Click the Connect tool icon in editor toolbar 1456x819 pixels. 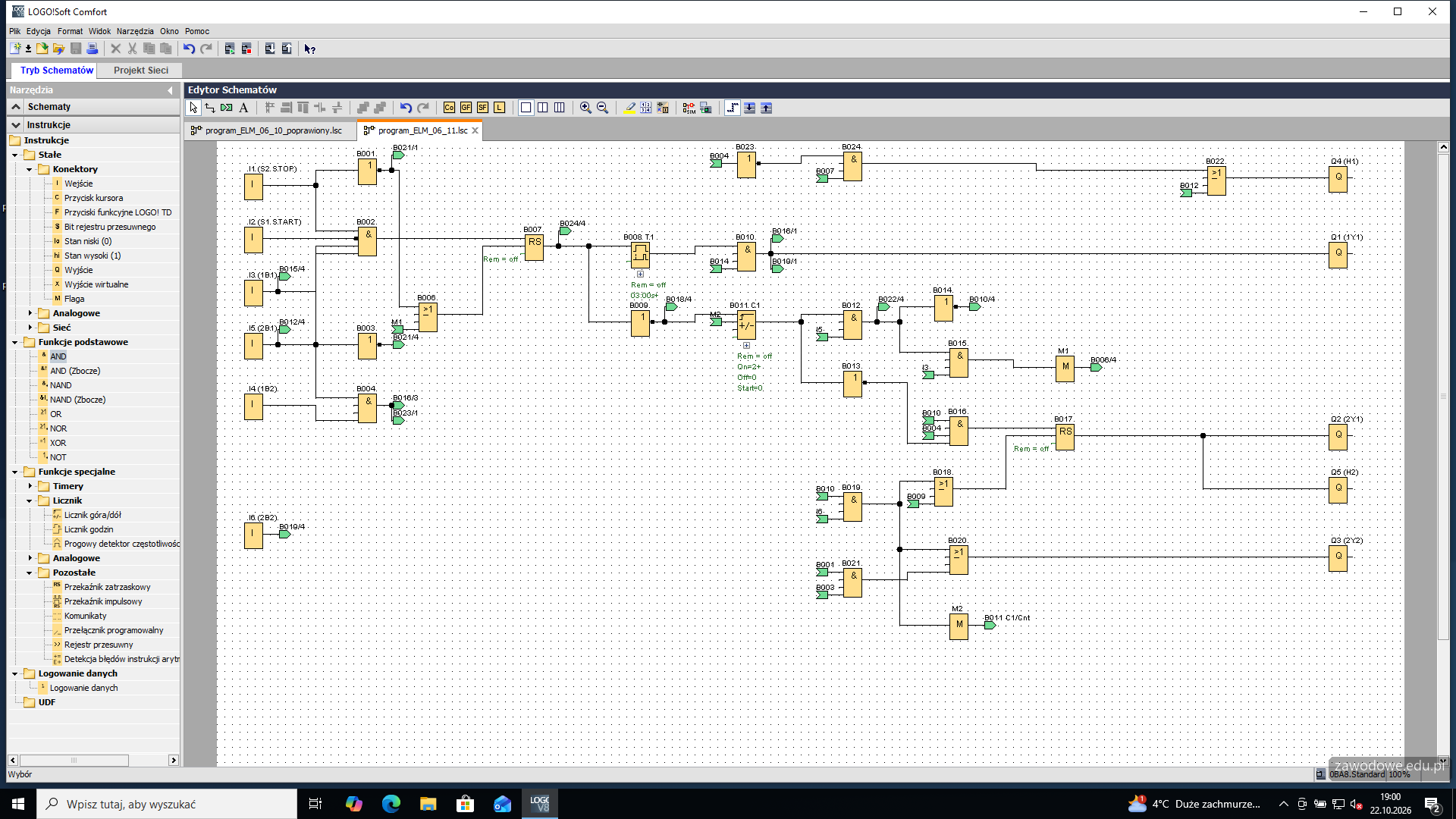(210, 108)
